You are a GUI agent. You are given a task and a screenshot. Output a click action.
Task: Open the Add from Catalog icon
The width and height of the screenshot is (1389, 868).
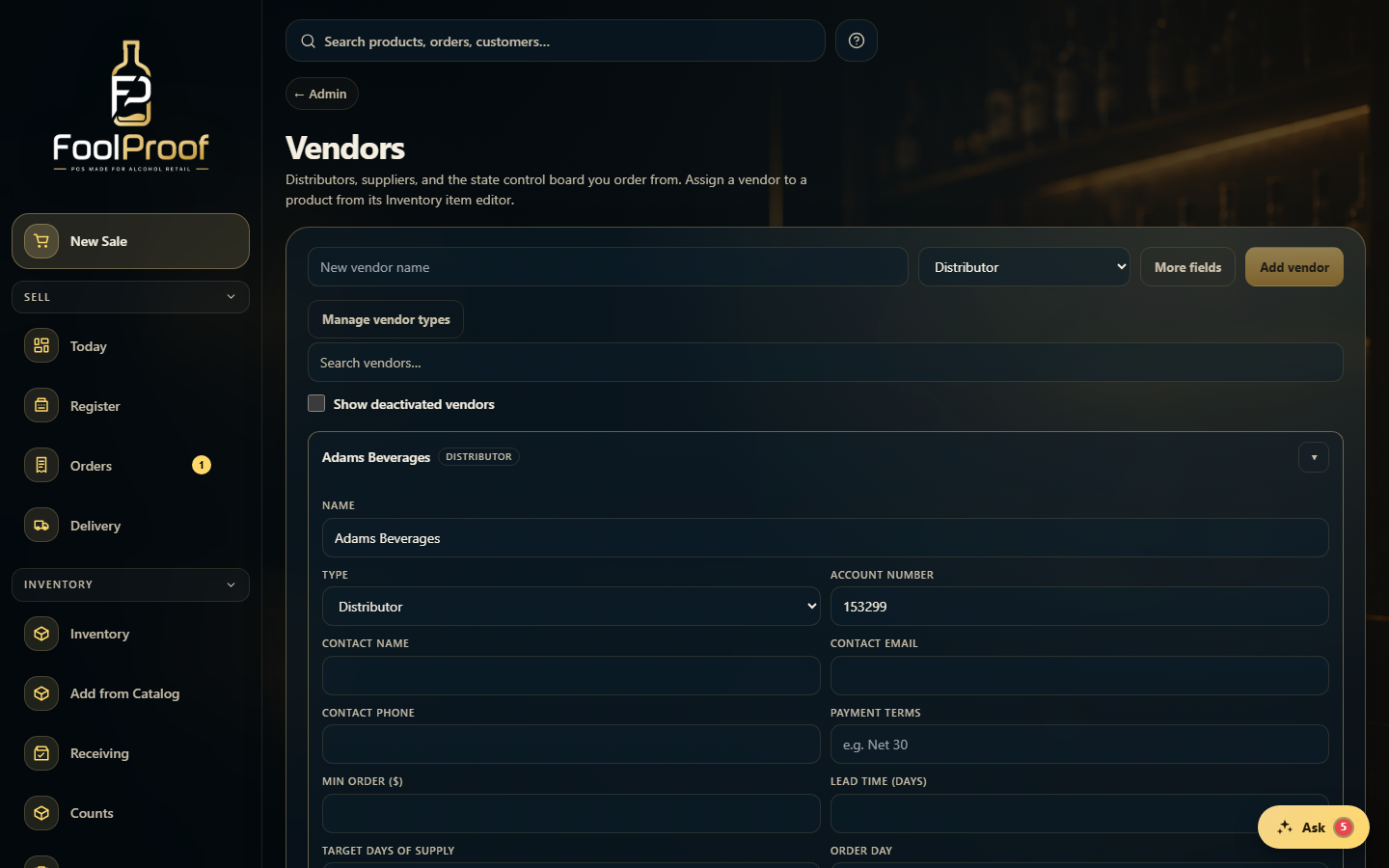coord(41,692)
